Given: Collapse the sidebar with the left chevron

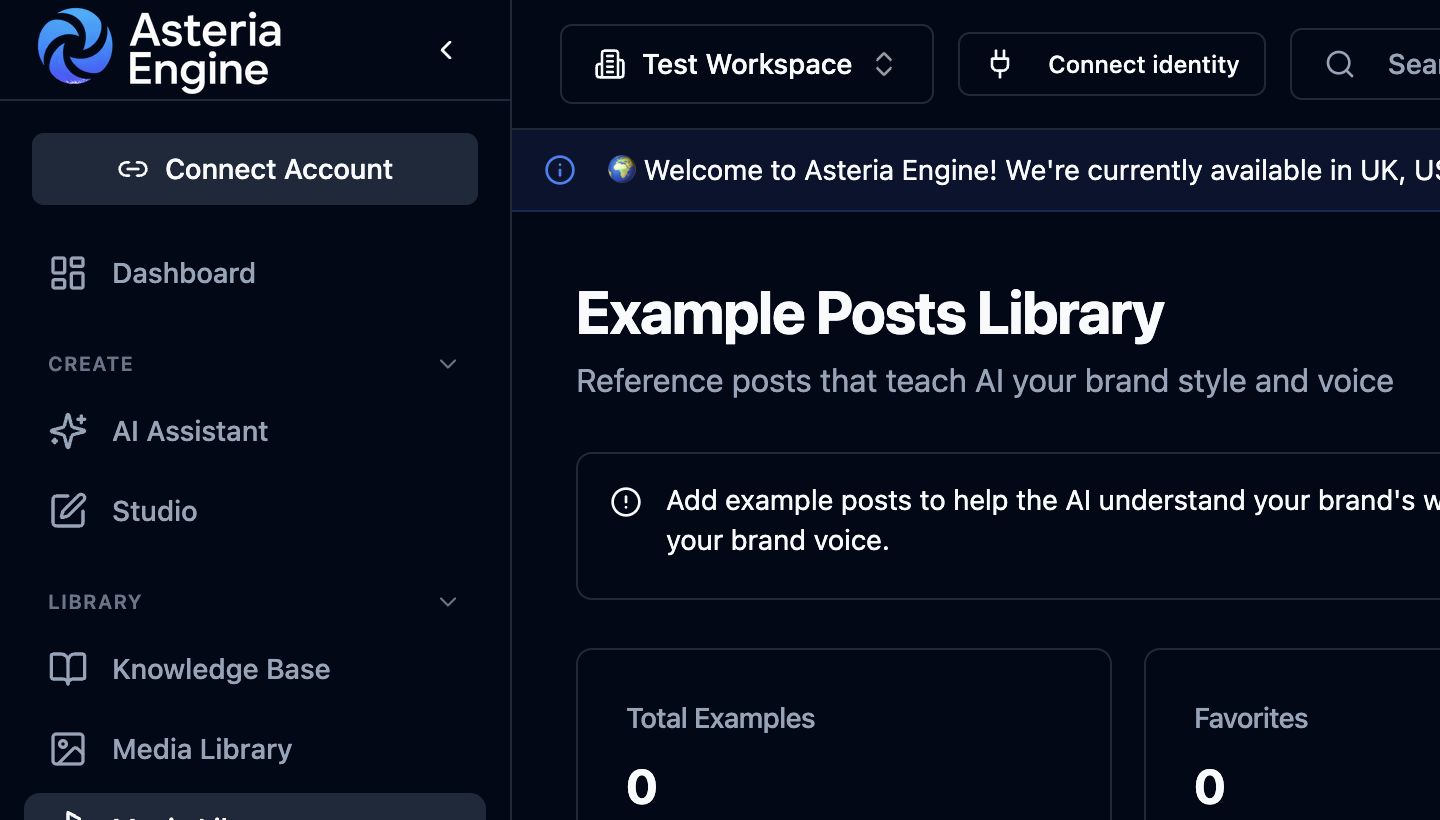Looking at the screenshot, I should pos(446,50).
